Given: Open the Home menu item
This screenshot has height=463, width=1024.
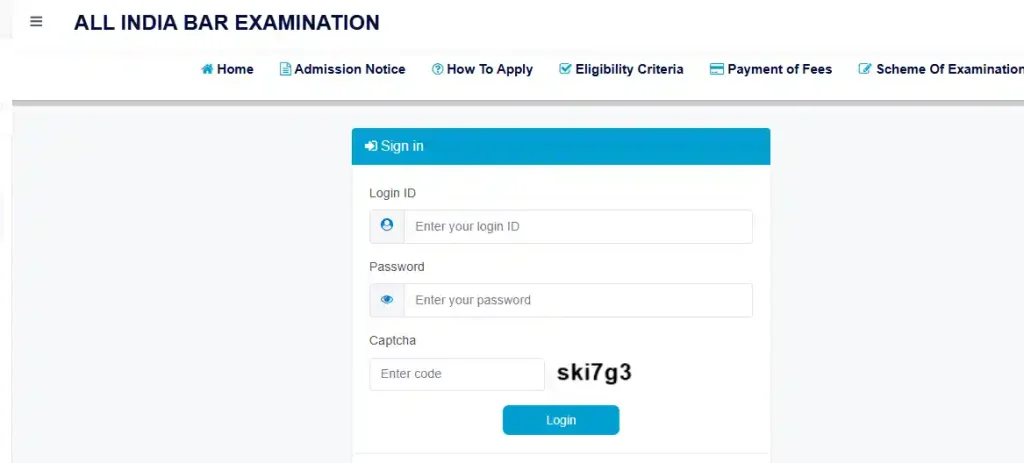Looking at the screenshot, I should [235, 70].
